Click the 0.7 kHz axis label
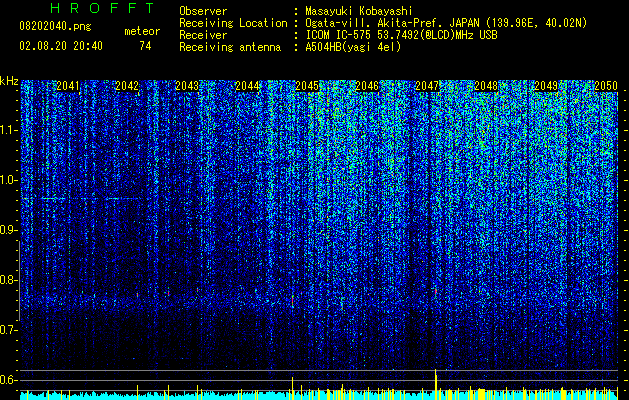 (x=8, y=330)
